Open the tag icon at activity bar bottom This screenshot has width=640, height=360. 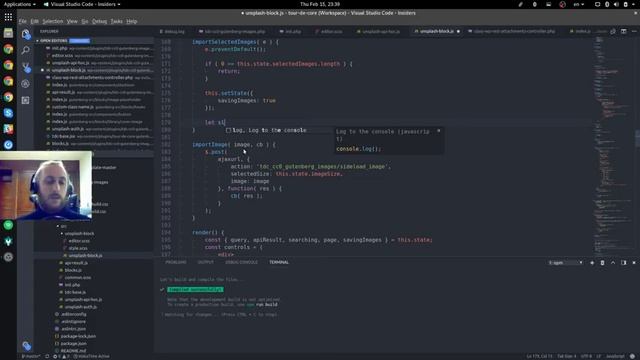point(27,346)
